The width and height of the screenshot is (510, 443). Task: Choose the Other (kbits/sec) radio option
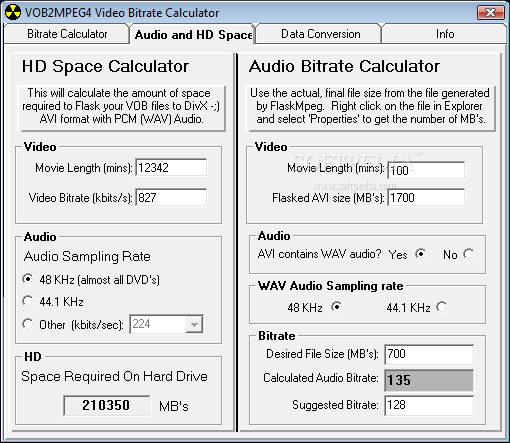pos(28,324)
